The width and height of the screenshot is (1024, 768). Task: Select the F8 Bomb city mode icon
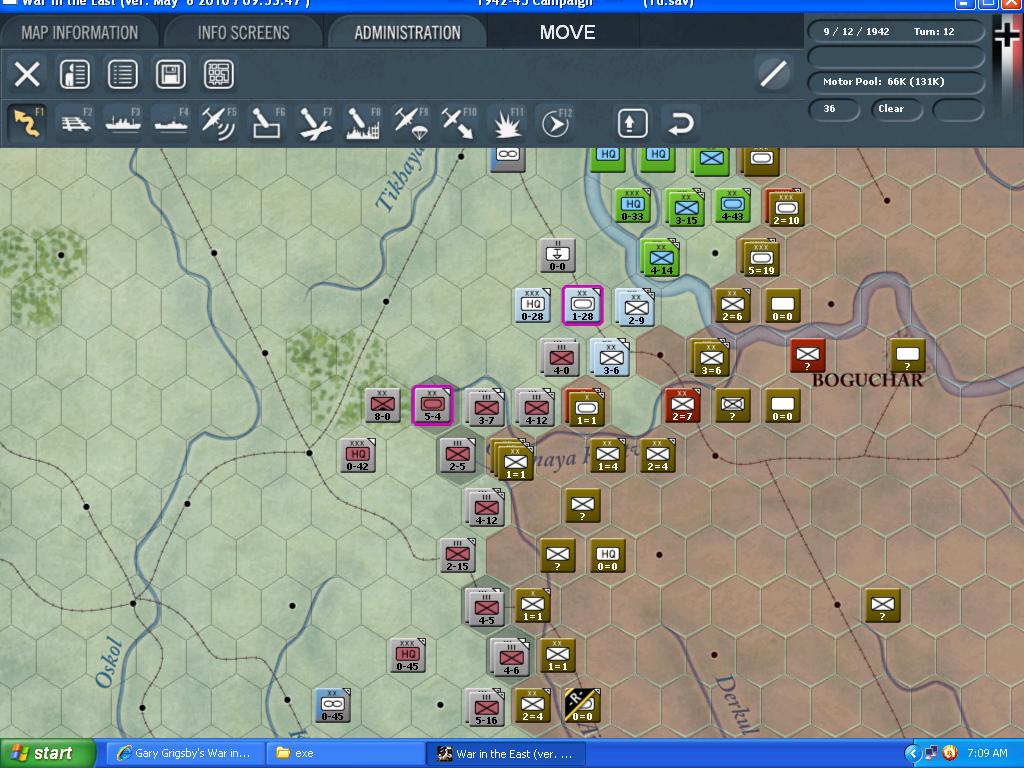pyautogui.click(x=362, y=123)
